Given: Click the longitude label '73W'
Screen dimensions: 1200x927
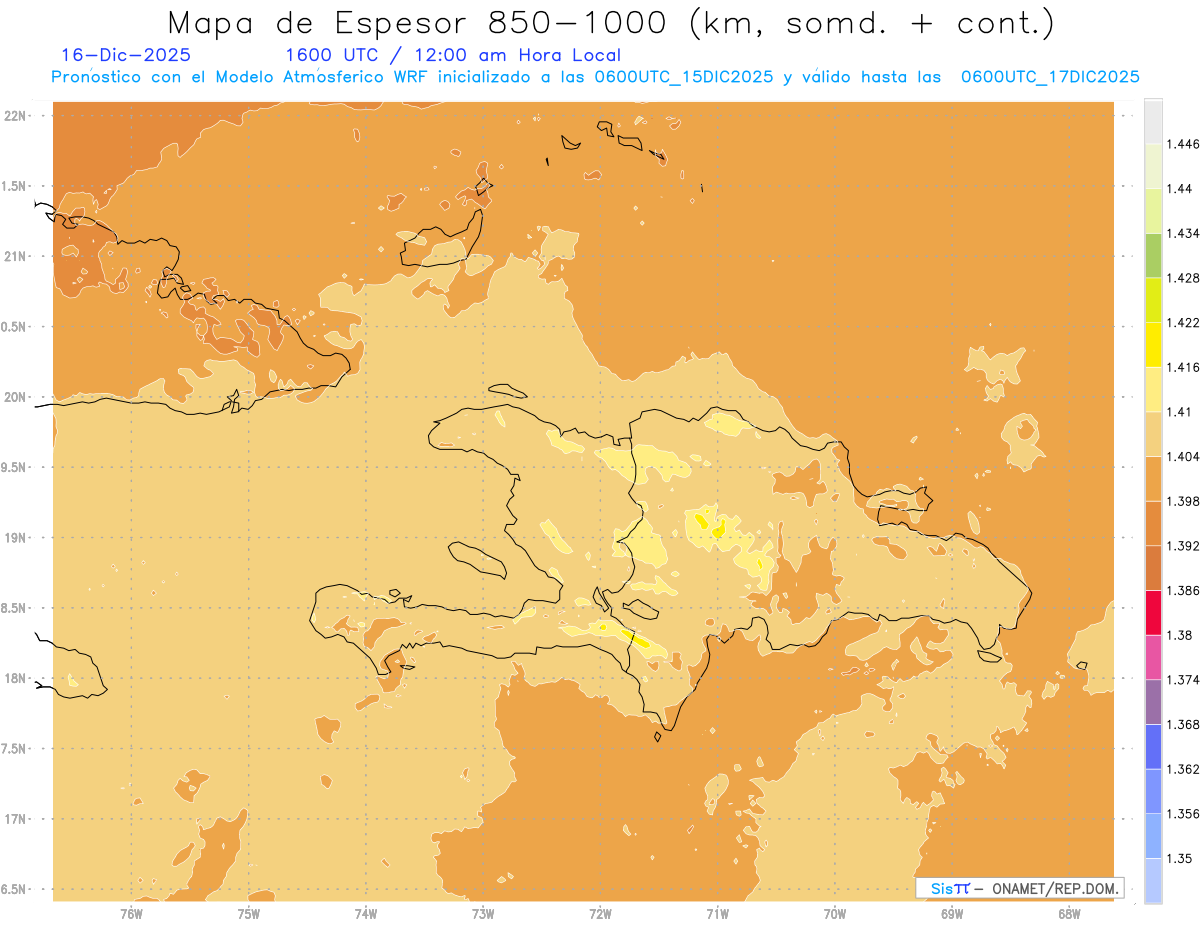Looking at the screenshot, I should [x=483, y=913].
